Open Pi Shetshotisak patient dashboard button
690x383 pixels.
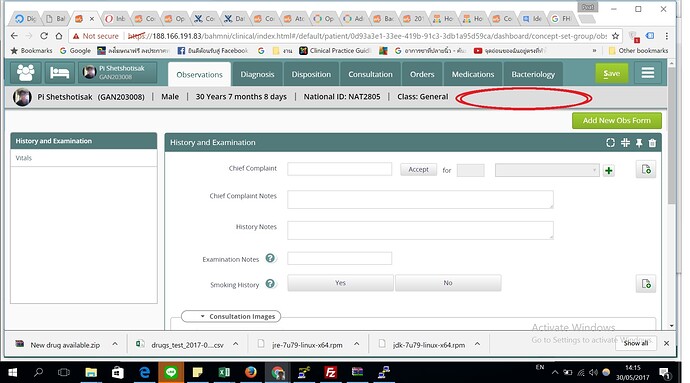pyautogui.click(x=117, y=73)
